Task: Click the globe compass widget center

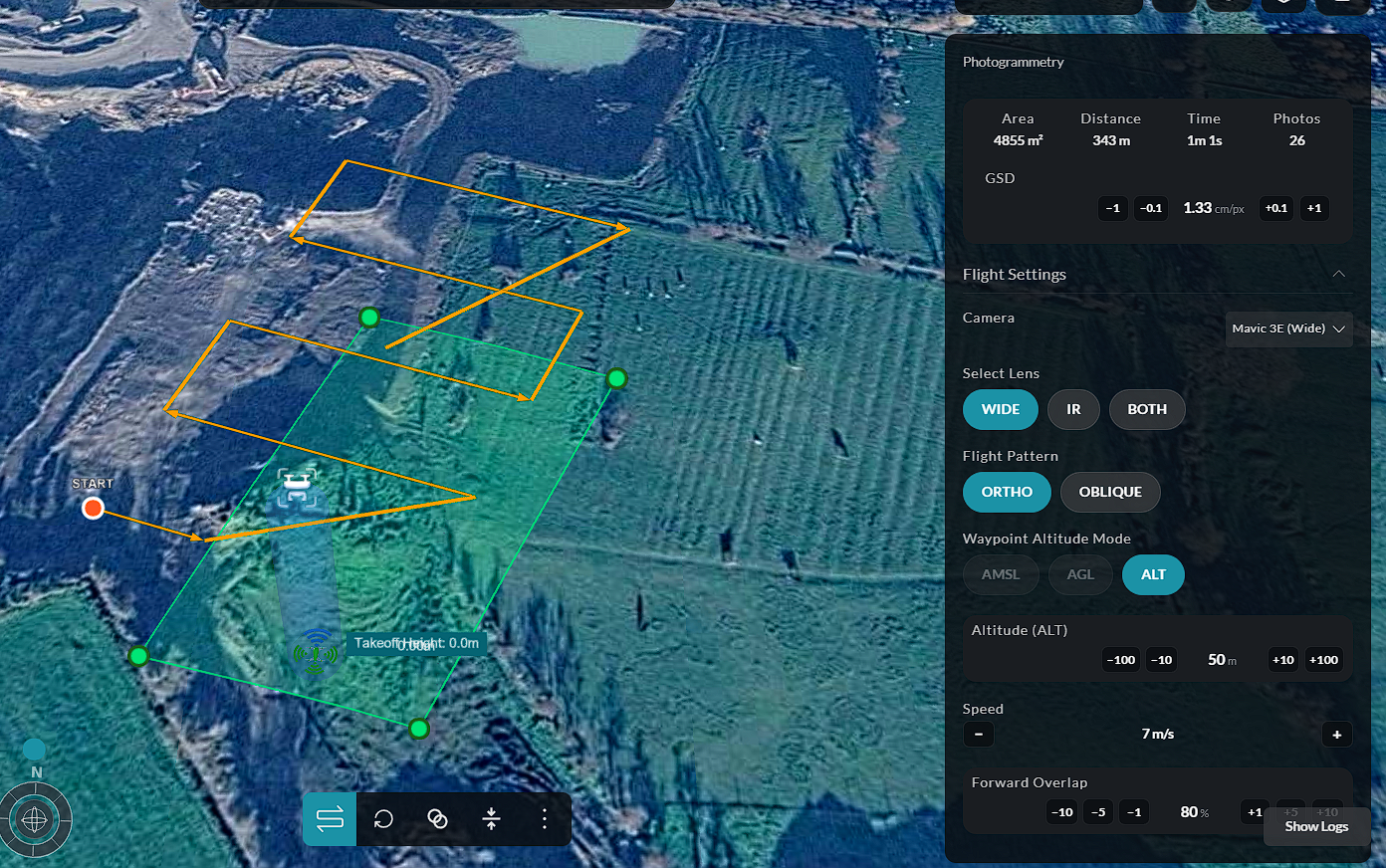Action: pos(35,820)
